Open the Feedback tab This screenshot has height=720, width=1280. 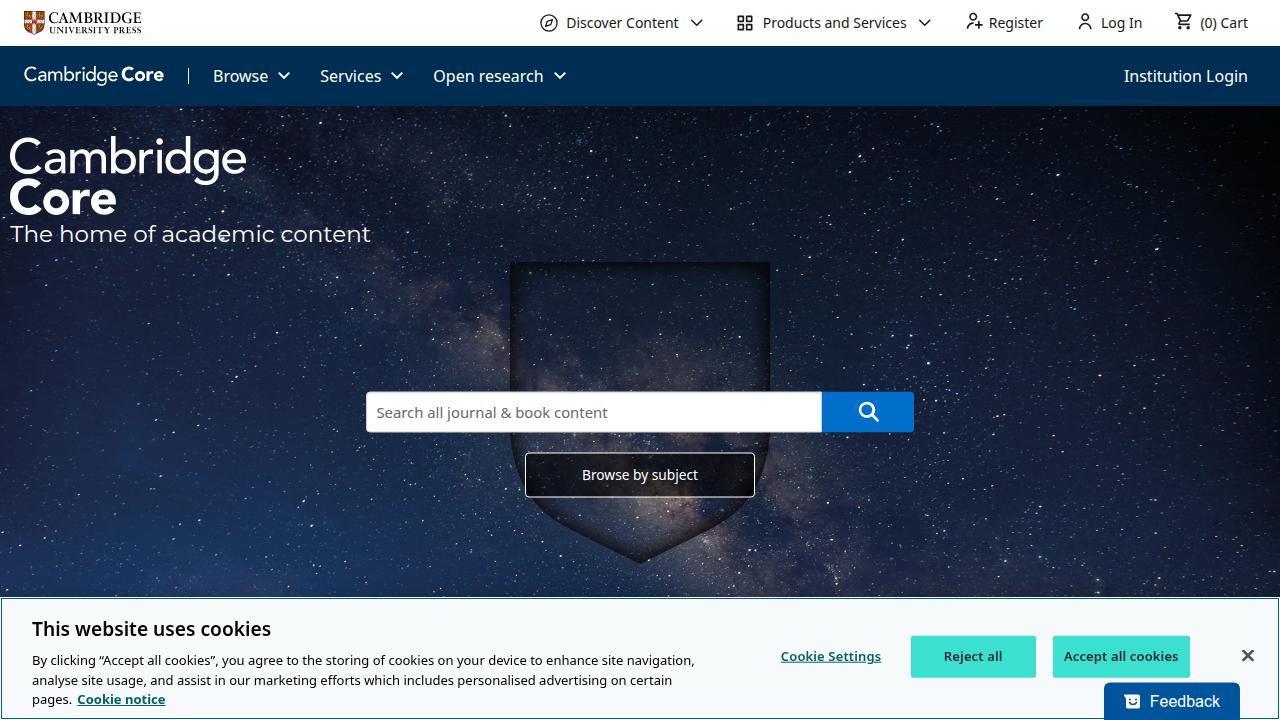(1172, 702)
